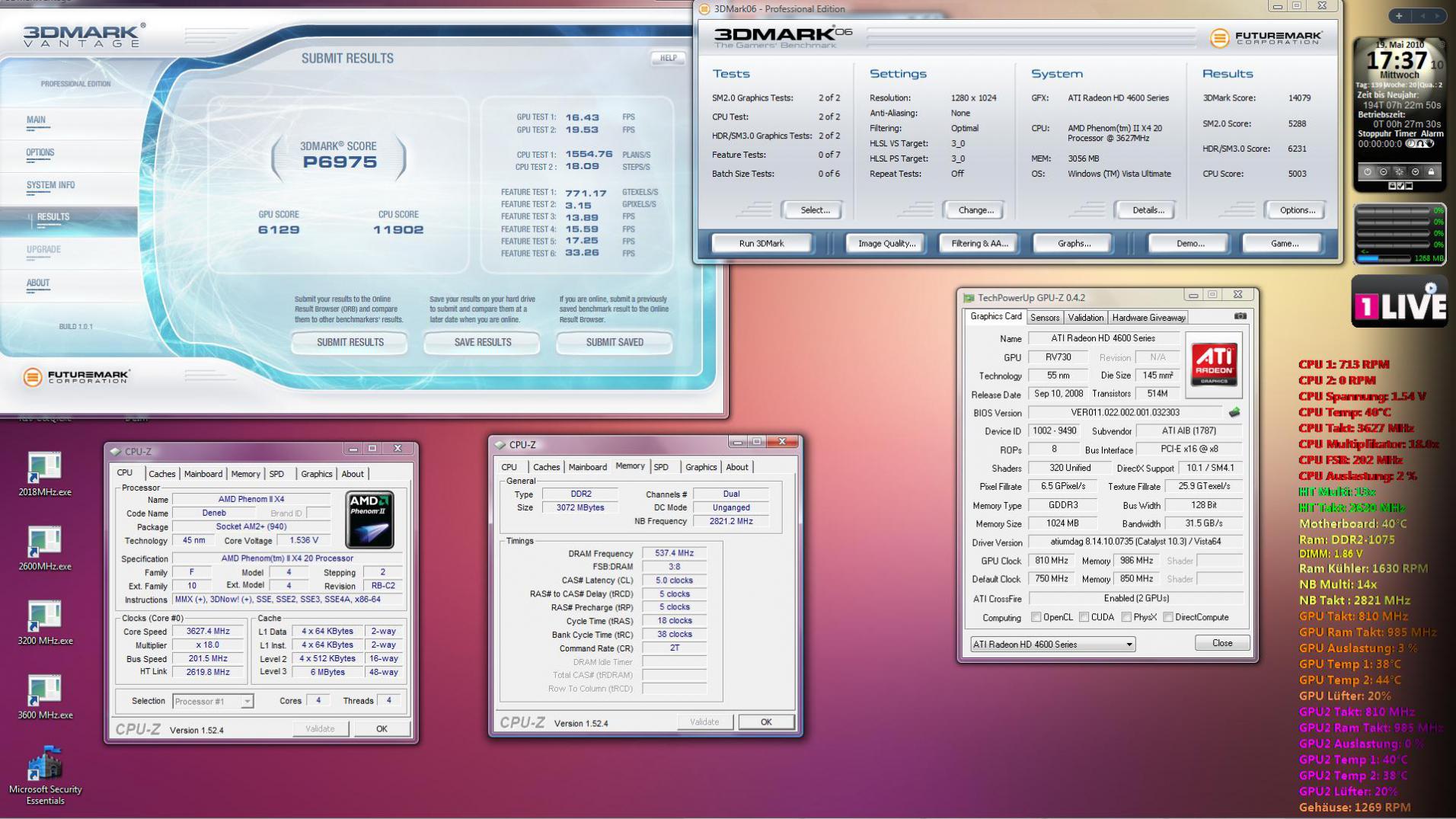Screen dimensions: 1456x819
Task: Click the Help button in 3DMark Vantage
Action: 668,58
